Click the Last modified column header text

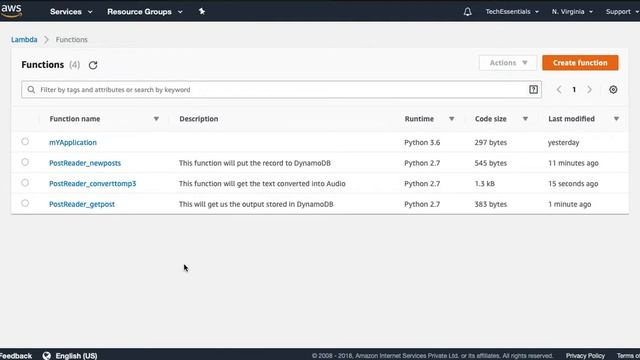[571, 119]
